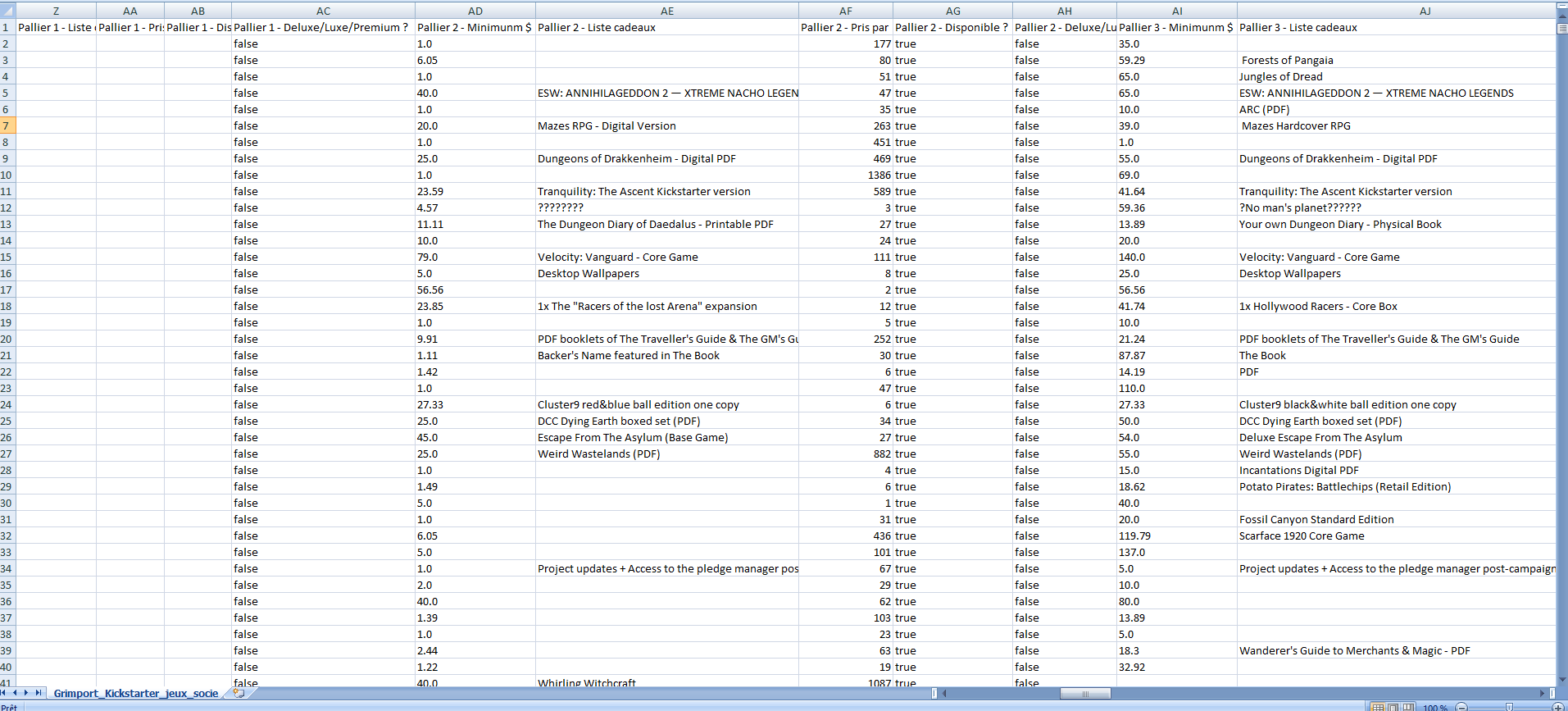Click the horizontal scrollbar right arrow

1542,693
